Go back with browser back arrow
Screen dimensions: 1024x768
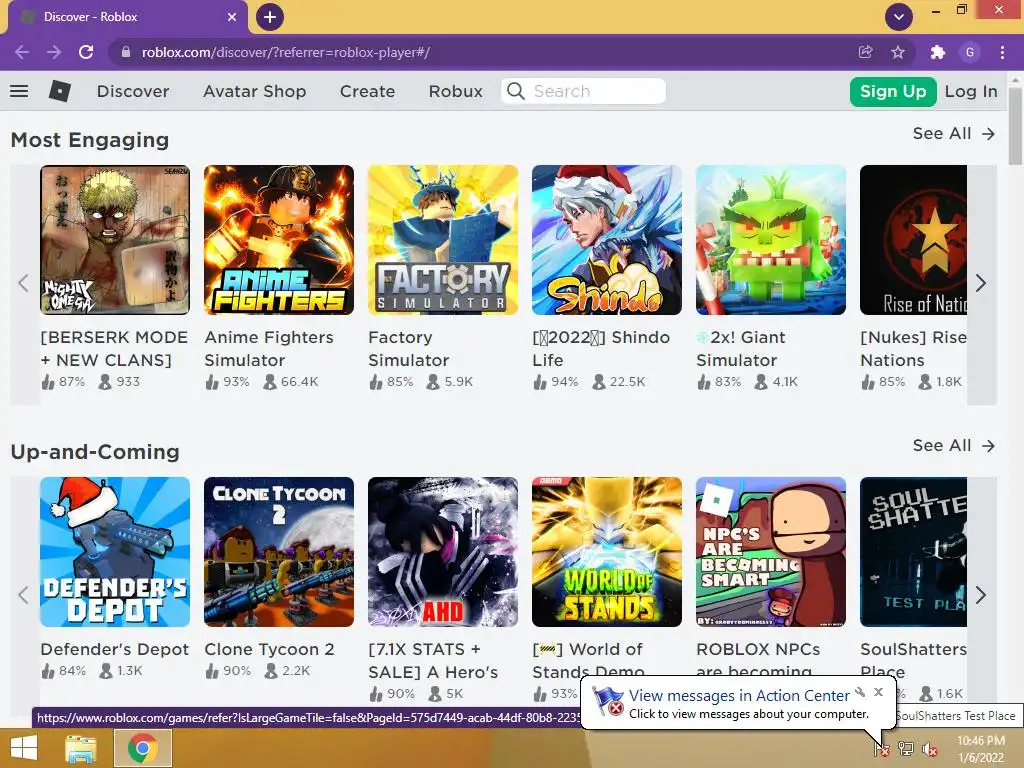point(22,52)
